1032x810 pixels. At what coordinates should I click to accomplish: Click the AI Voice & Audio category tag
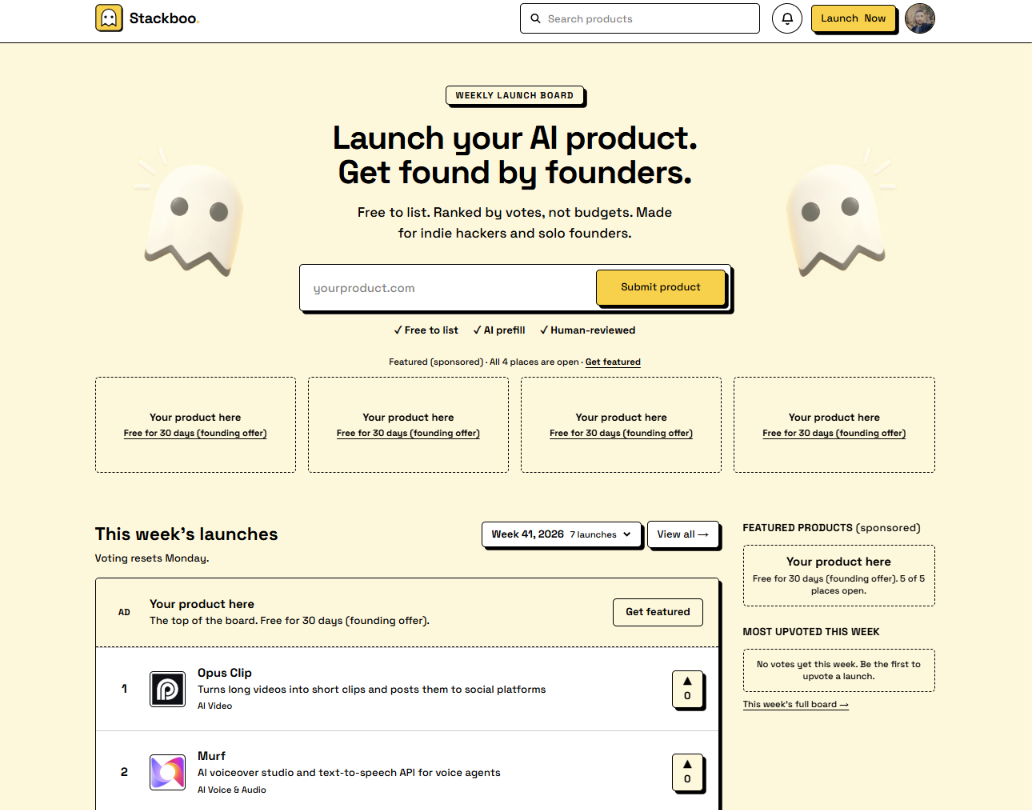232,790
